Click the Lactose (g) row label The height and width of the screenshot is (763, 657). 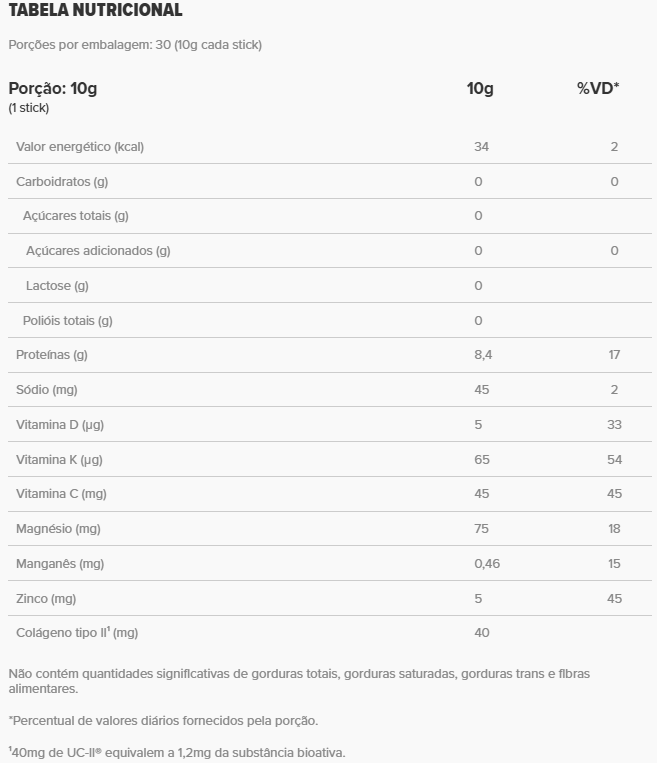pos(57,286)
